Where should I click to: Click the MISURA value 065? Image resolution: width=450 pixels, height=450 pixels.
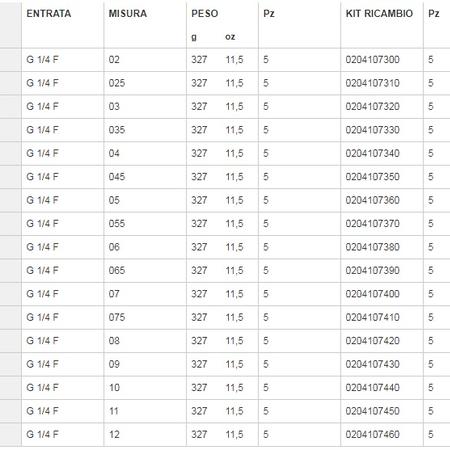coord(117,270)
